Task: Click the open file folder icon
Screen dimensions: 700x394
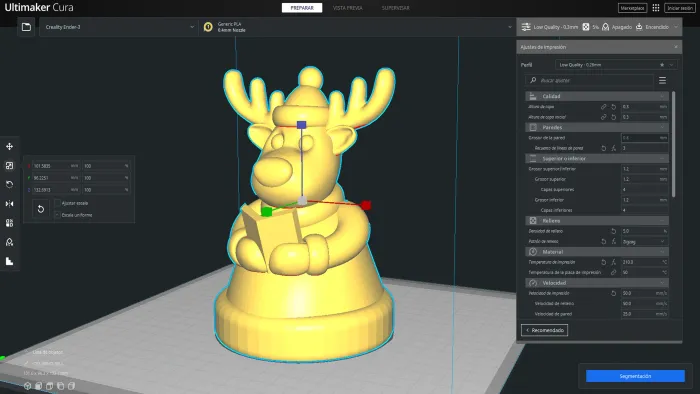Action: click(26, 27)
